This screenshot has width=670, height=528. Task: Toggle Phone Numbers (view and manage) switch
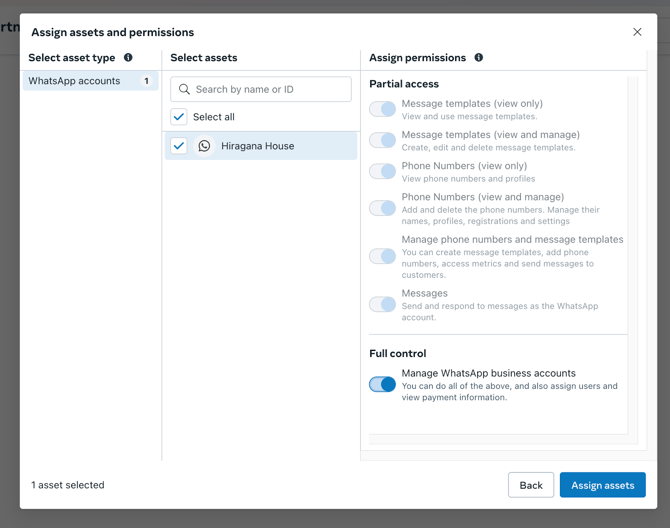[382, 208]
